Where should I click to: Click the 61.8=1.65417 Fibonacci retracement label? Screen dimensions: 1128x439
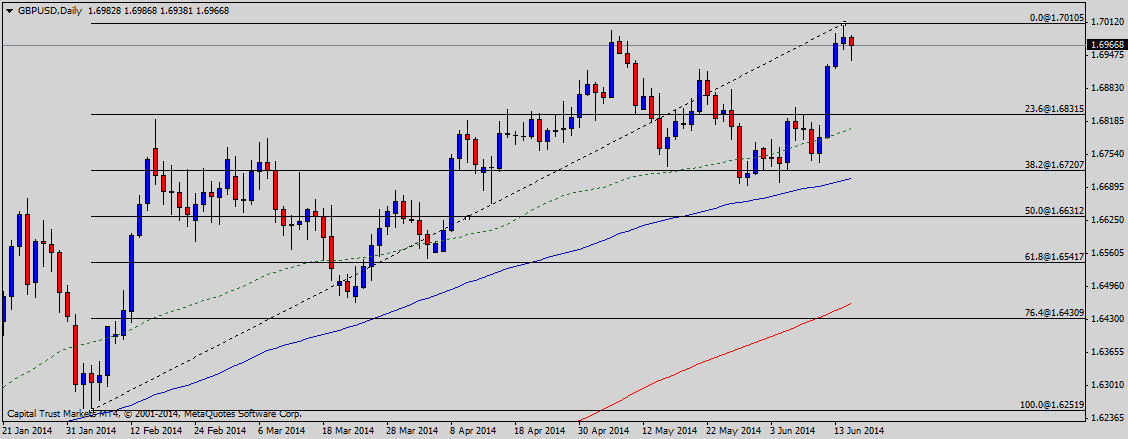pyautogui.click(x=1054, y=257)
